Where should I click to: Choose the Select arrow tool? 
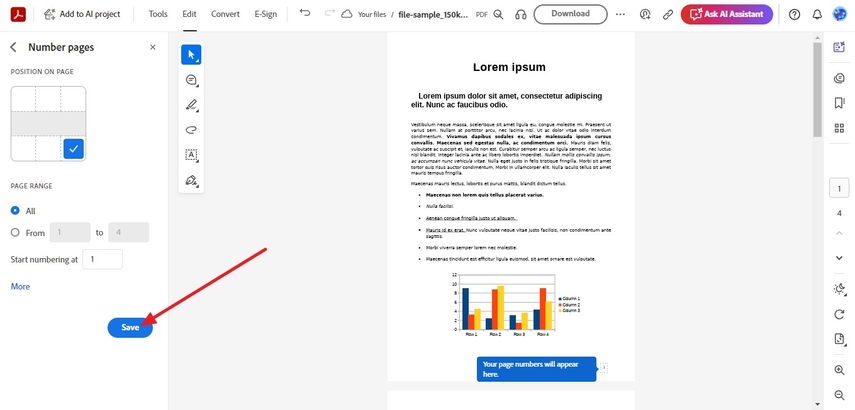(x=191, y=55)
